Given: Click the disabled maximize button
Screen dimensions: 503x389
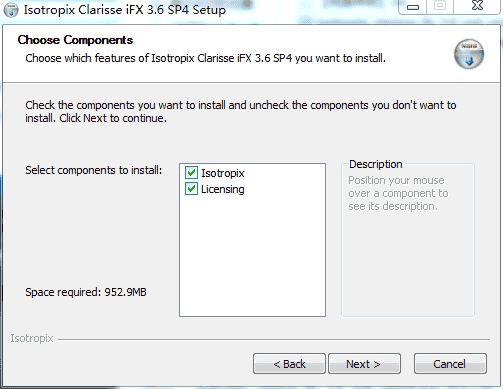Looking at the screenshot, I should 440,6.
